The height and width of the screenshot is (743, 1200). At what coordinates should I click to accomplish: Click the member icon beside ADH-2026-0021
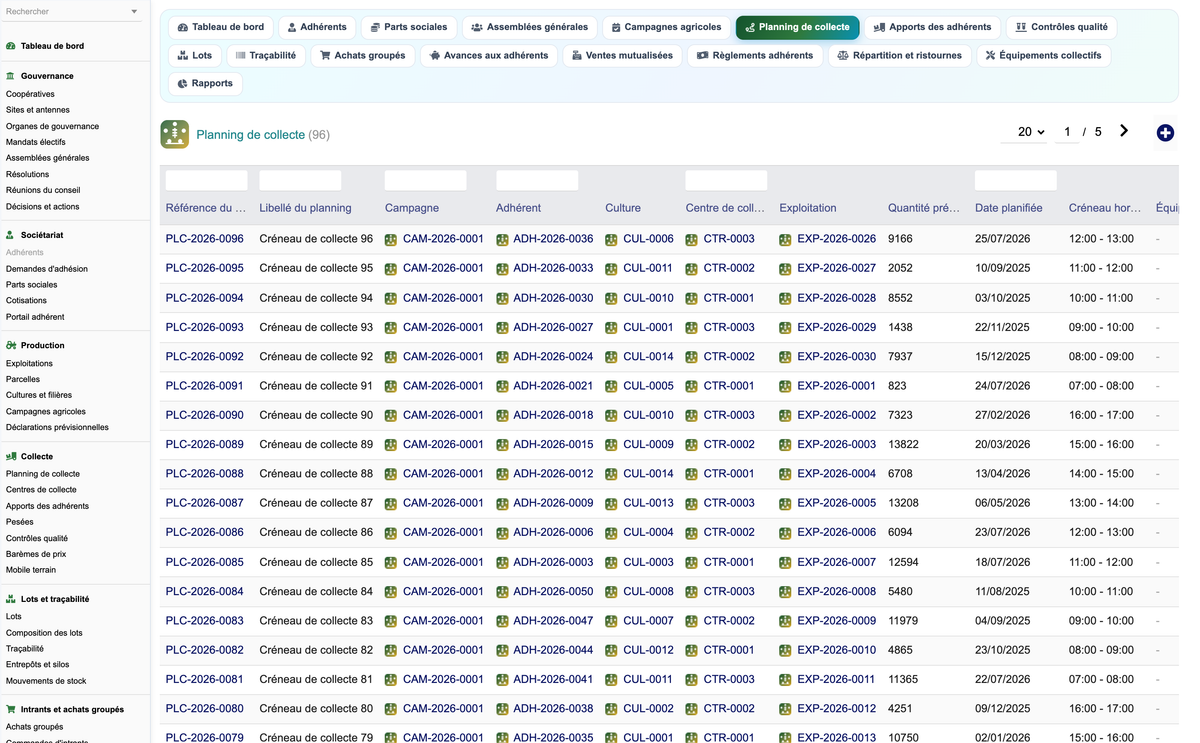[502, 386]
